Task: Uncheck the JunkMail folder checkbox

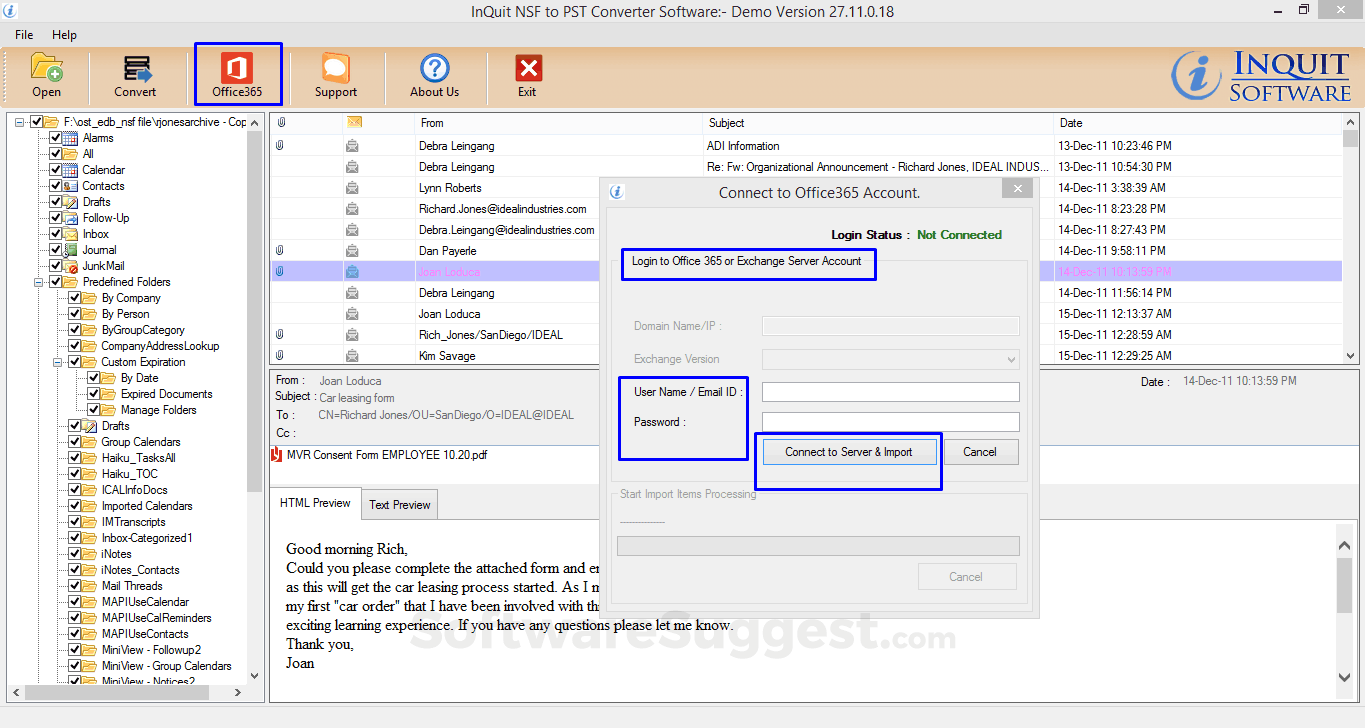Action: pos(55,266)
